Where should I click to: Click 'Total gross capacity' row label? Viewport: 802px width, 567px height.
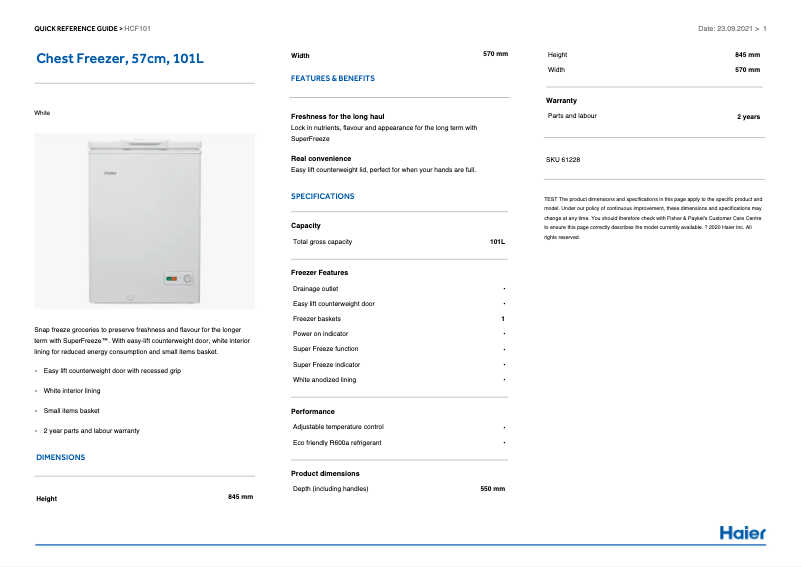[x=322, y=242]
